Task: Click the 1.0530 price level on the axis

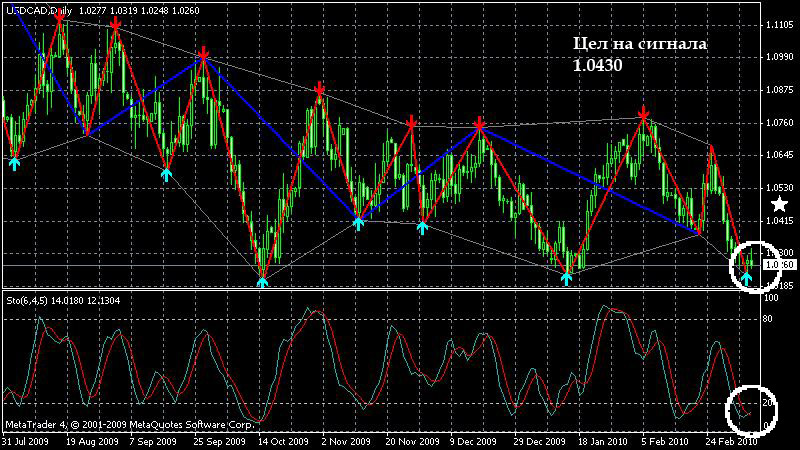Action: 780,188
